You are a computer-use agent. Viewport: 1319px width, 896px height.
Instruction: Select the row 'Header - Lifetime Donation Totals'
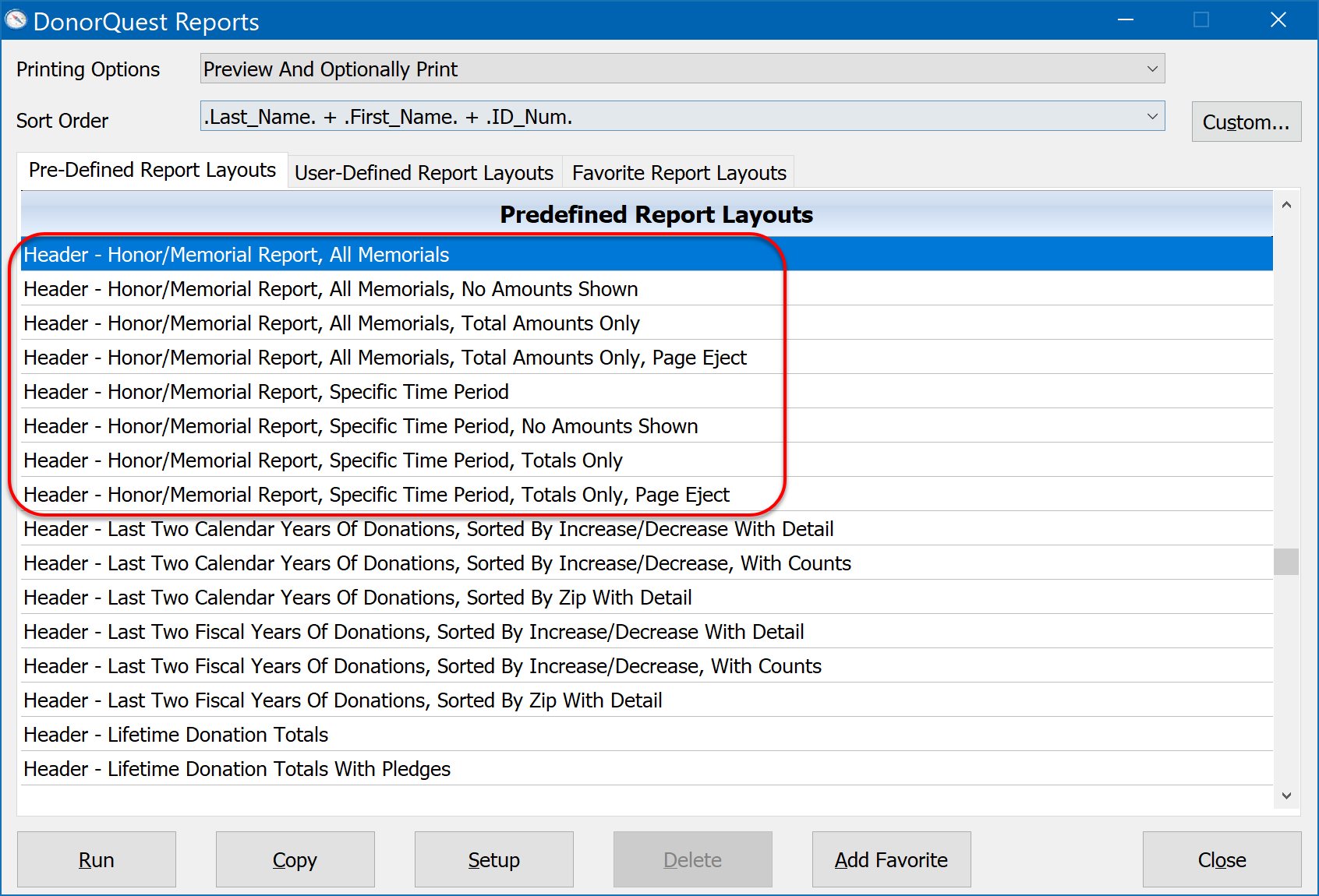(647, 735)
